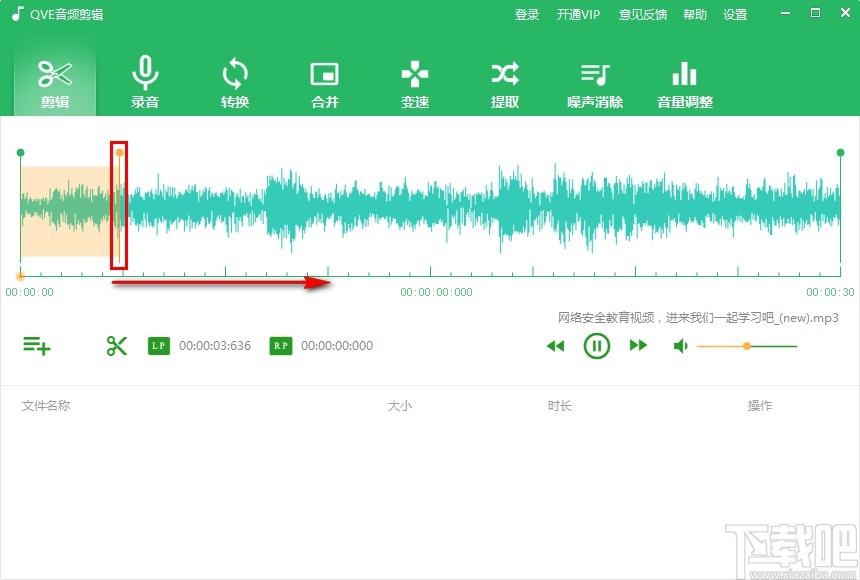
Task: Maximize the QVE window
Action: pos(816,13)
